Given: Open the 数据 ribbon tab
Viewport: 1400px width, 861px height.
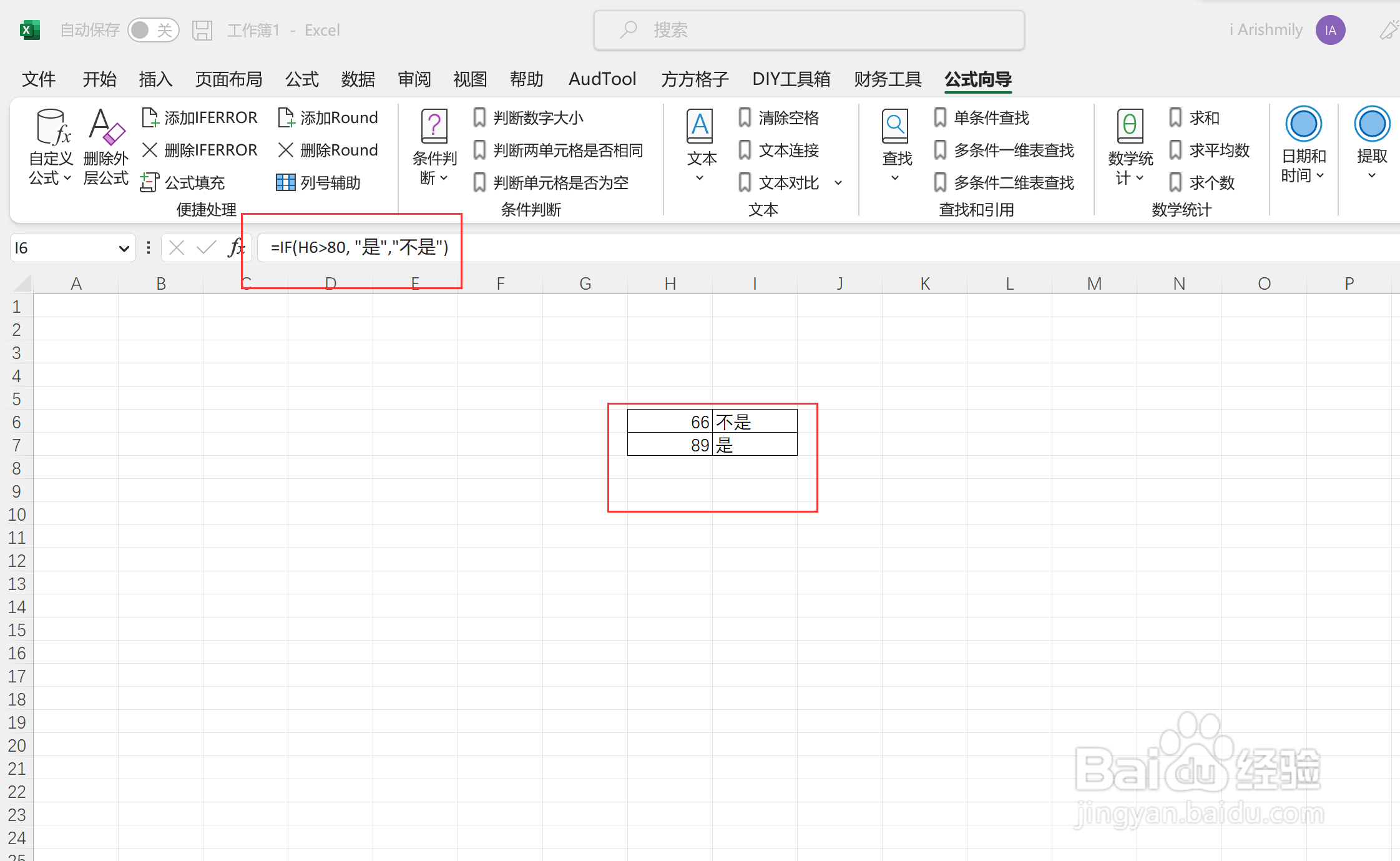Looking at the screenshot, I should tap(358, 79).
